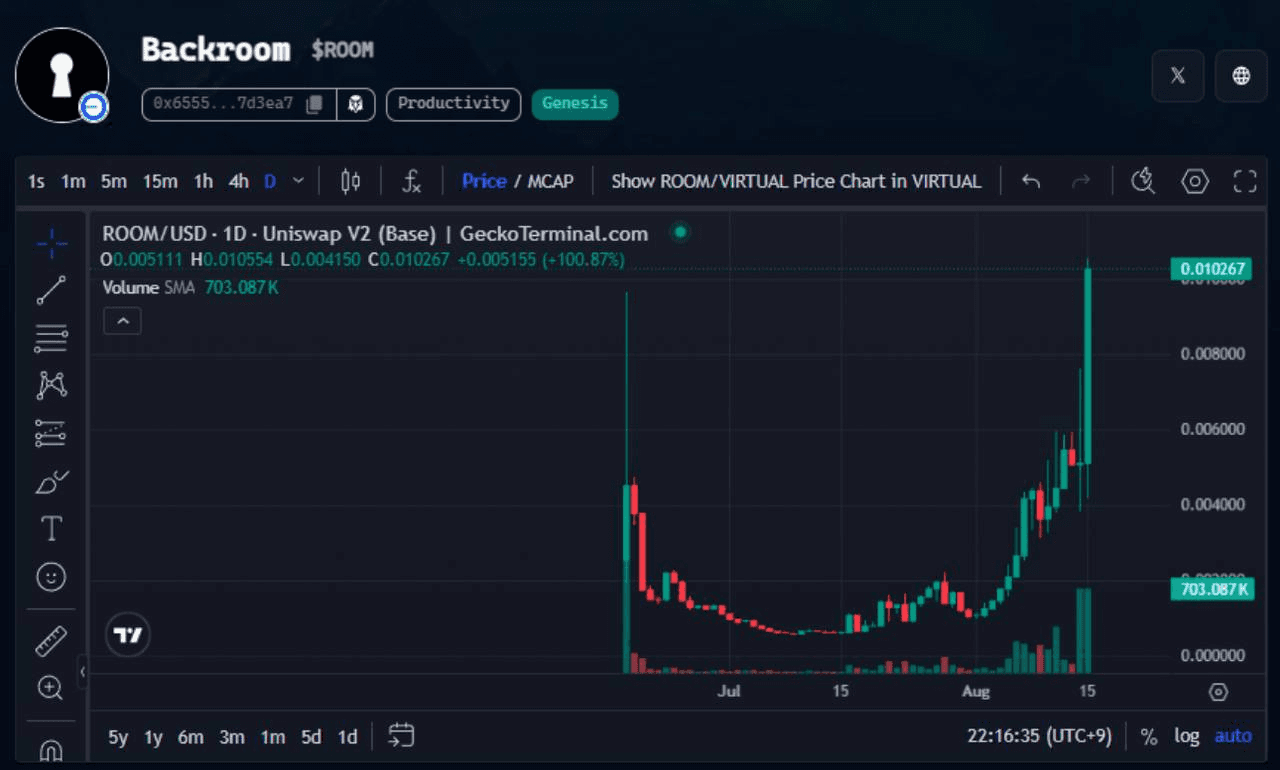Click the TradingView logo on chart

(x=128, y=634)
